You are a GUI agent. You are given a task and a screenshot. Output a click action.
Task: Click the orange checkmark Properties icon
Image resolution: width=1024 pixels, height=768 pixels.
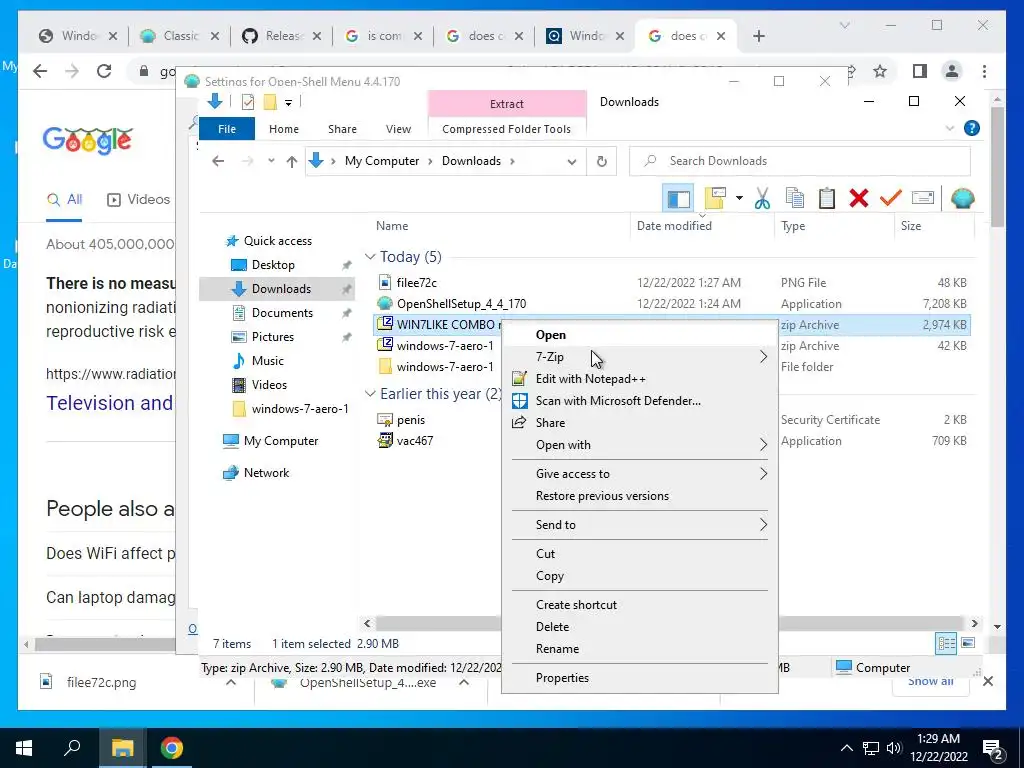(x=890, y=198)
